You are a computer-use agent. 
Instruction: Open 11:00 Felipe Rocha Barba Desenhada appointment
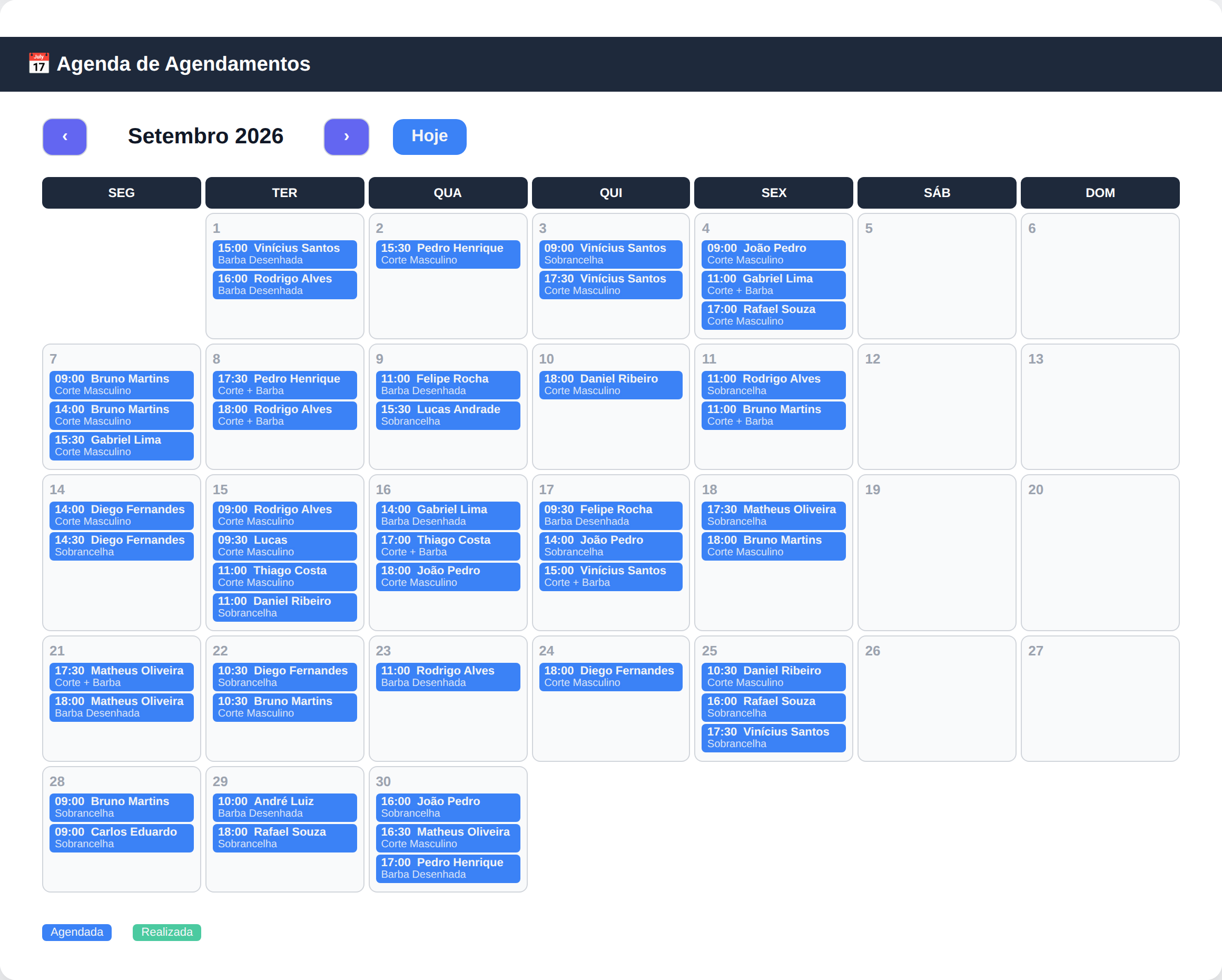click(448, 385)
